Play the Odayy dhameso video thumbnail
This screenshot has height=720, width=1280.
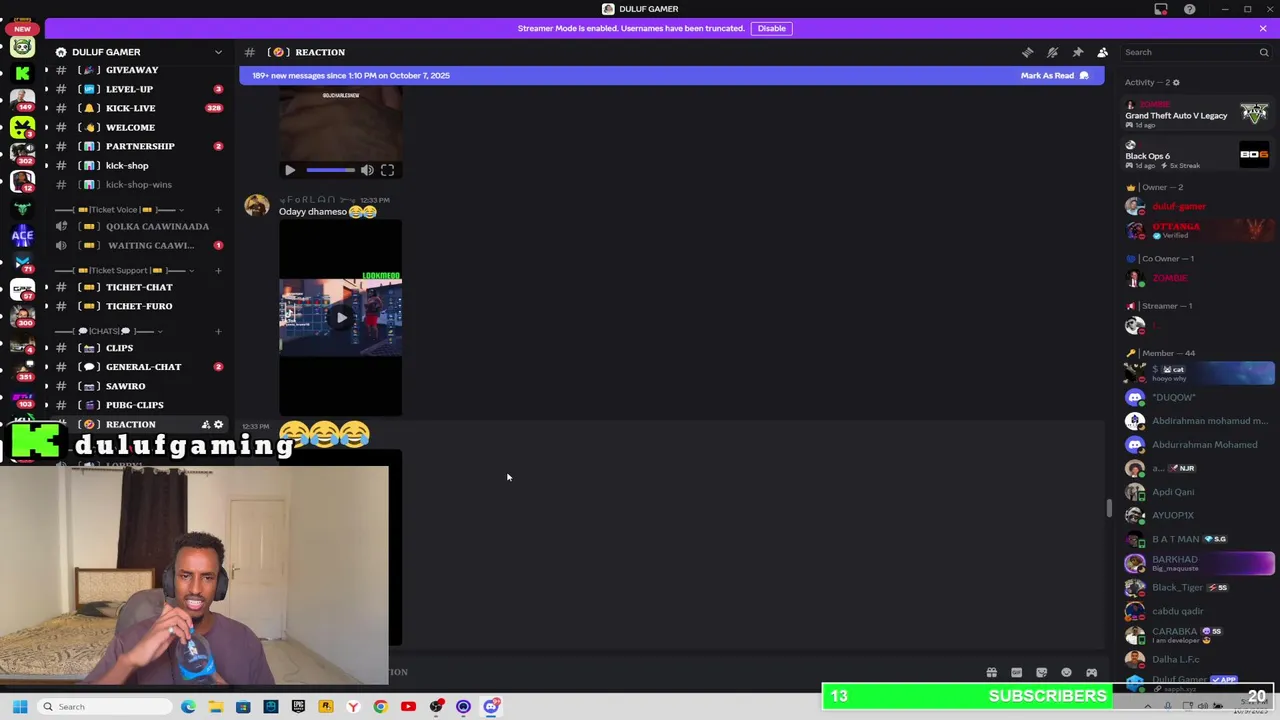click(341, 318)
